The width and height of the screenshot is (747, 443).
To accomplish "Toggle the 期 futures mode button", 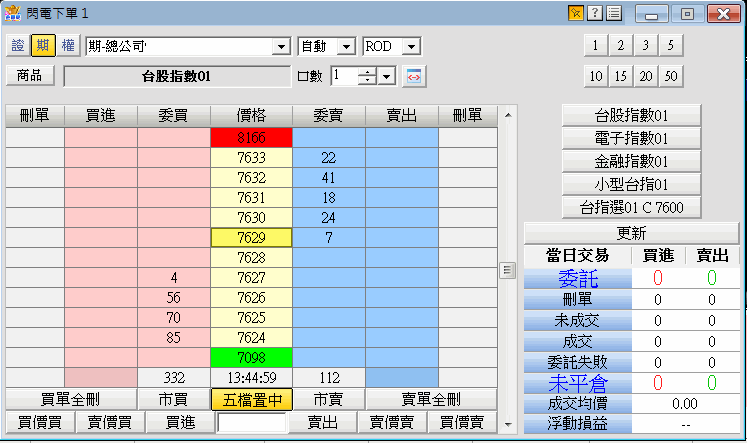I will (x=43, y=46).
